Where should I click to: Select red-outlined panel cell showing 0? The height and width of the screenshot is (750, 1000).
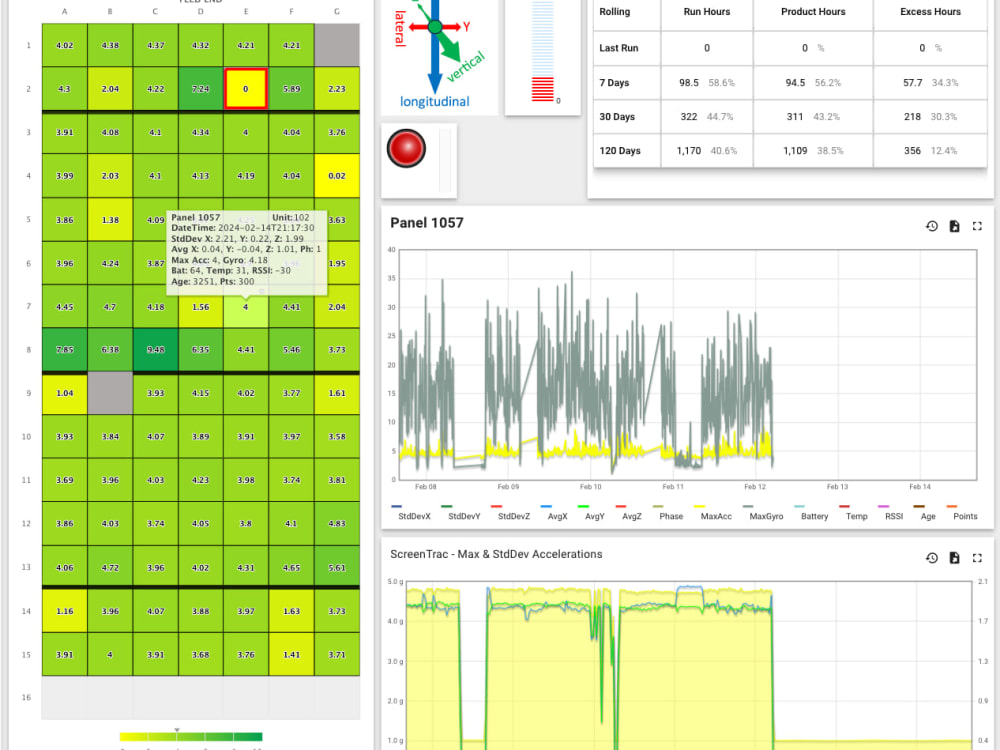(x=246, y=89)
